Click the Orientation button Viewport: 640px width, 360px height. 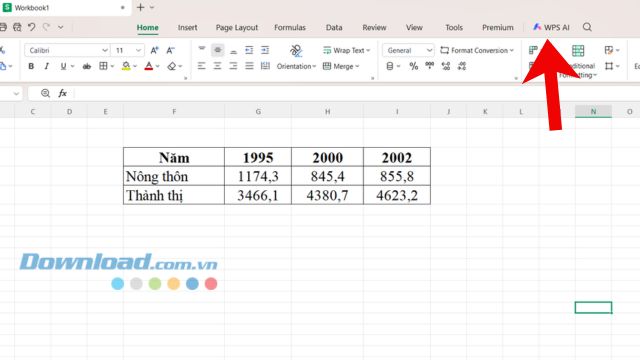[x=296, y=58]
